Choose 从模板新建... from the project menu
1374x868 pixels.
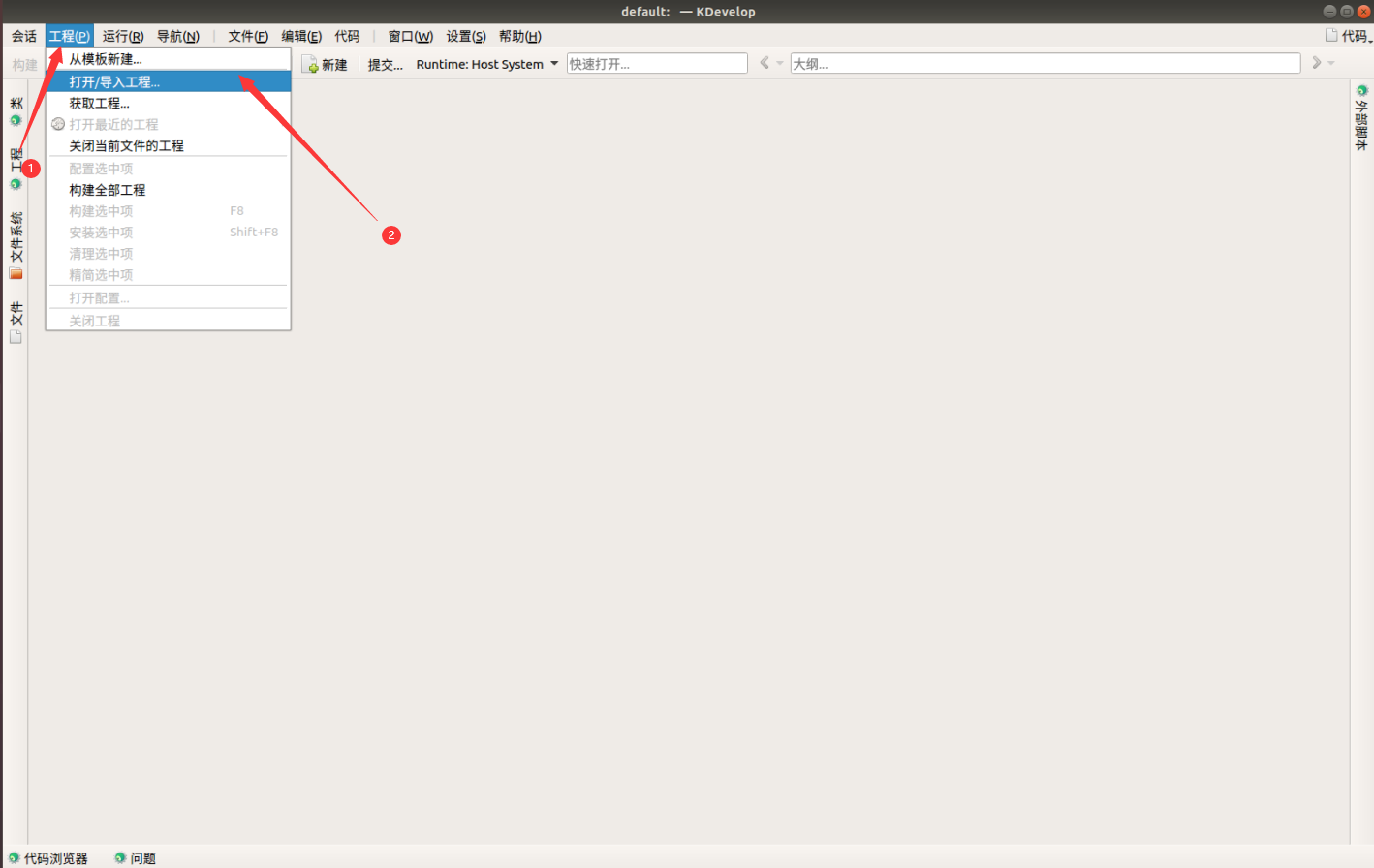click(x=169, y=59)
